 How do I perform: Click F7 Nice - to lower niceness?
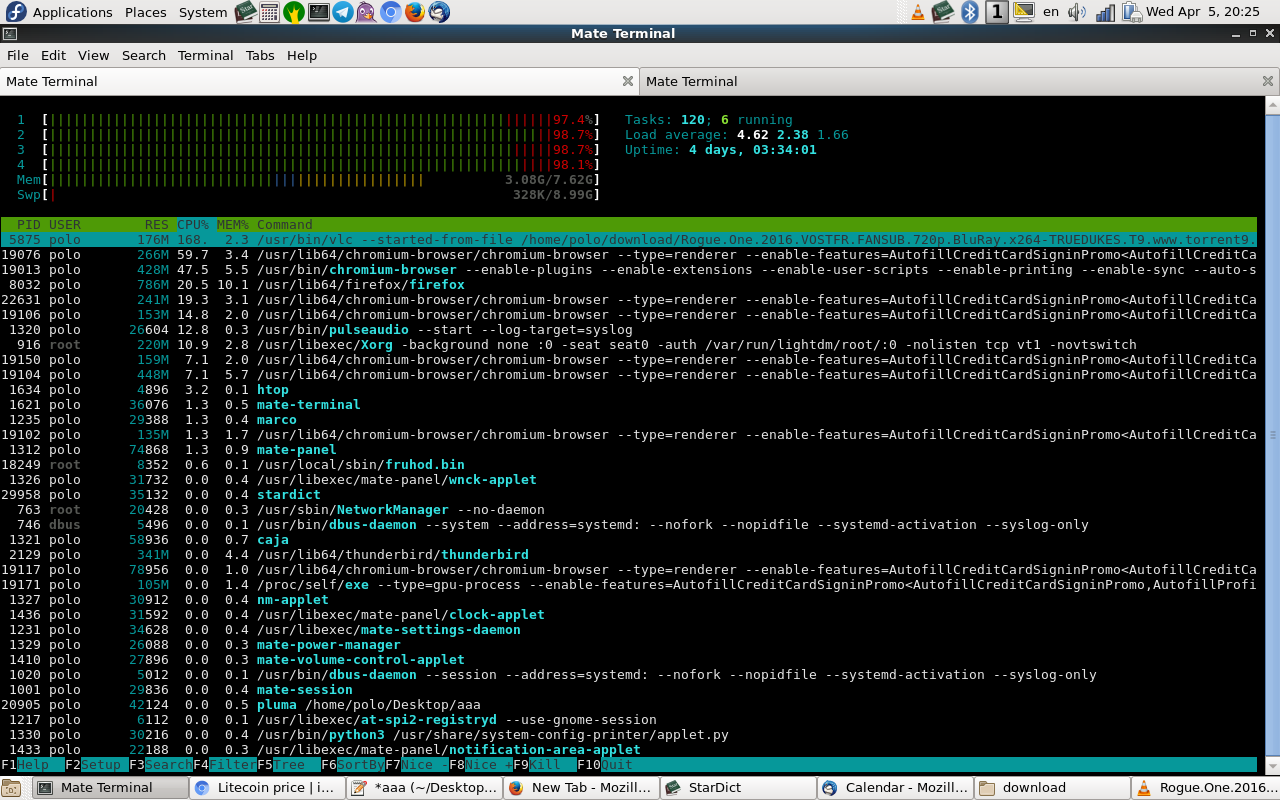coord(417,765)
